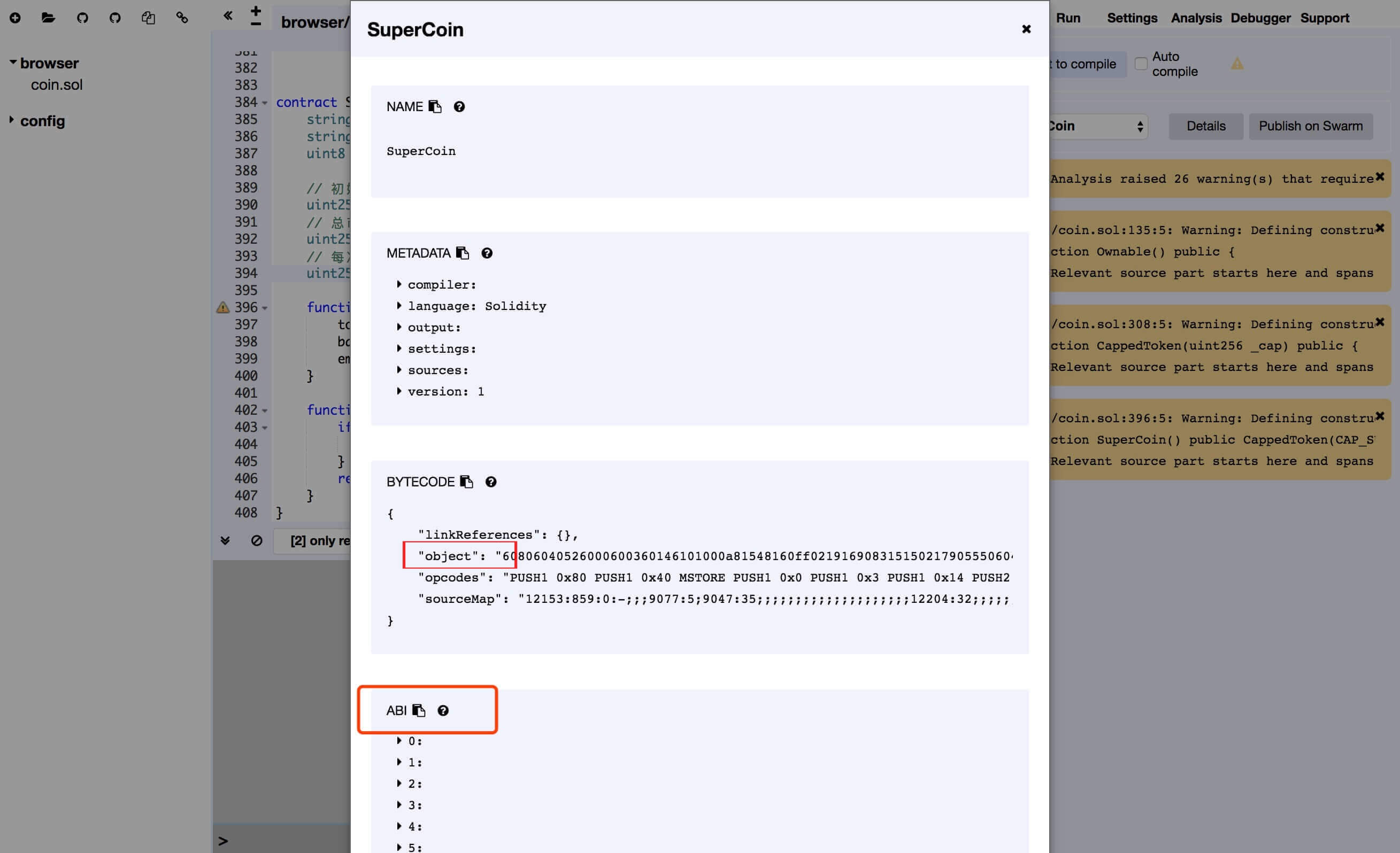Open the contract selection dropdown
Screen dimensions: 1400x853
1097,126
